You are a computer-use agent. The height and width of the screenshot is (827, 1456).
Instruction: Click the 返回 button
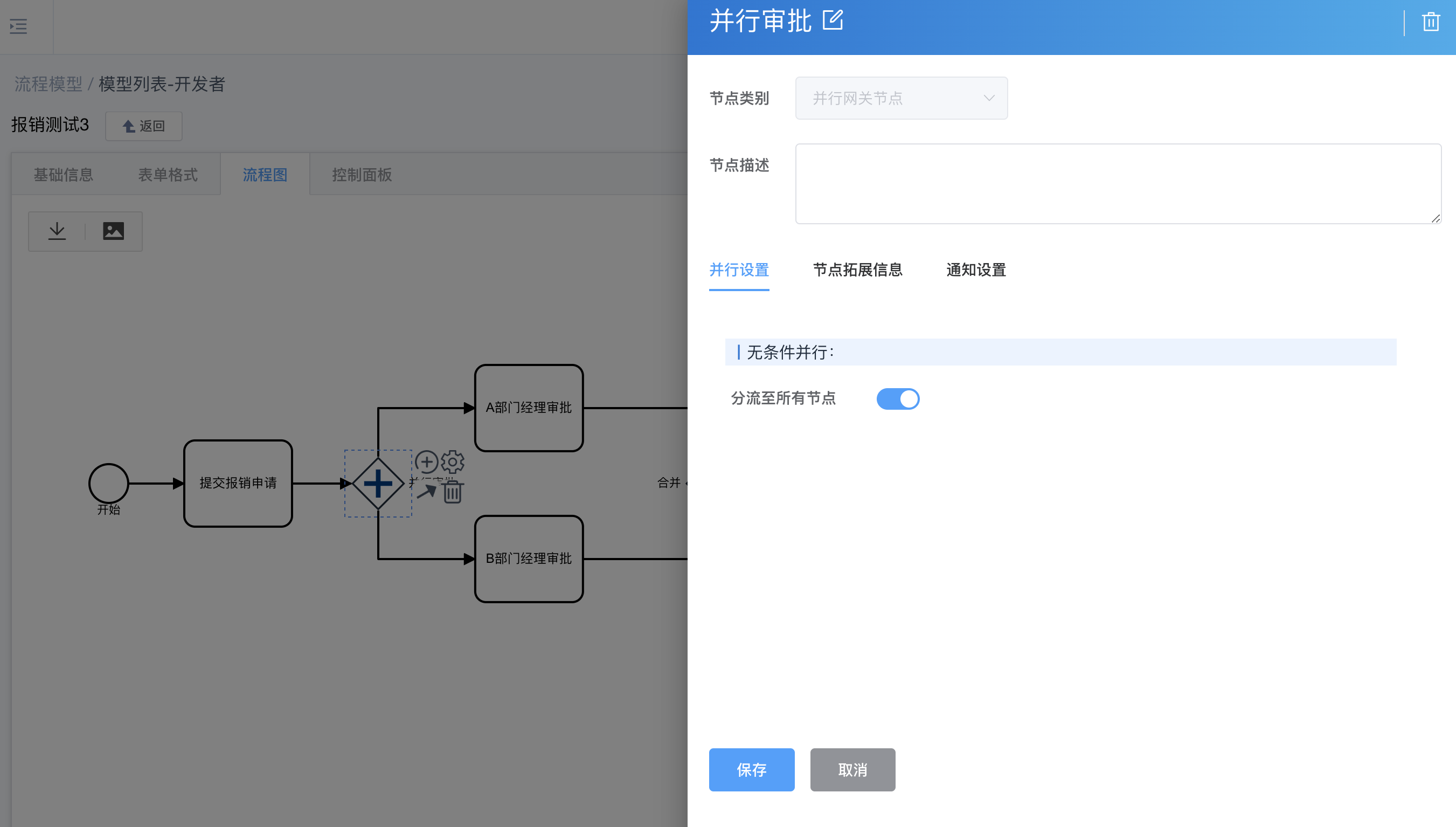pos(144,126)
